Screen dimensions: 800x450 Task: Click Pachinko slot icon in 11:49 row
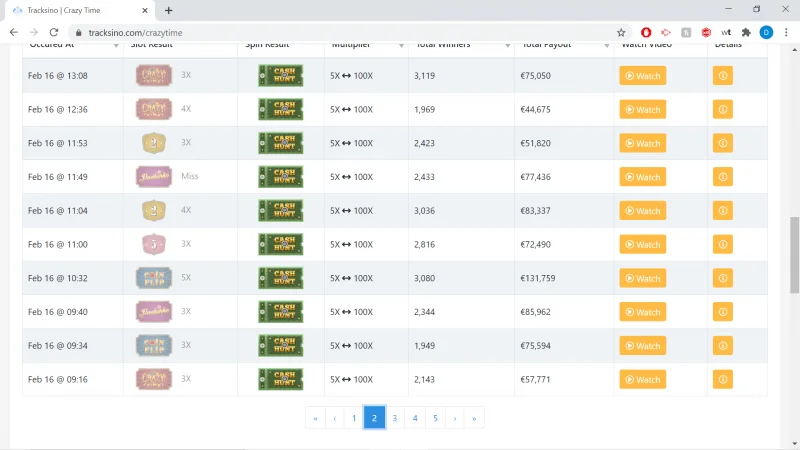[154, 177]
